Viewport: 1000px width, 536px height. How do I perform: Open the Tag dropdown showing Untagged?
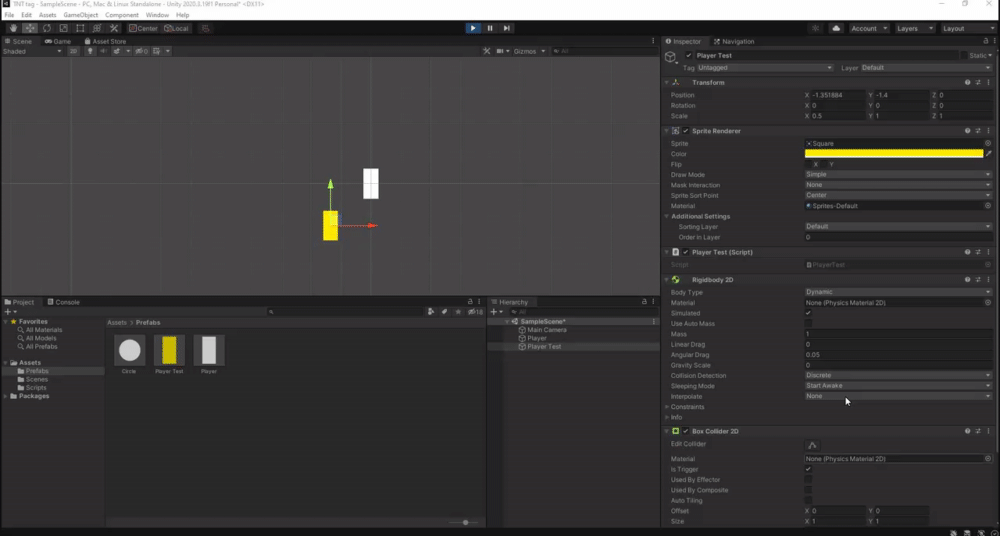point(765,68)
